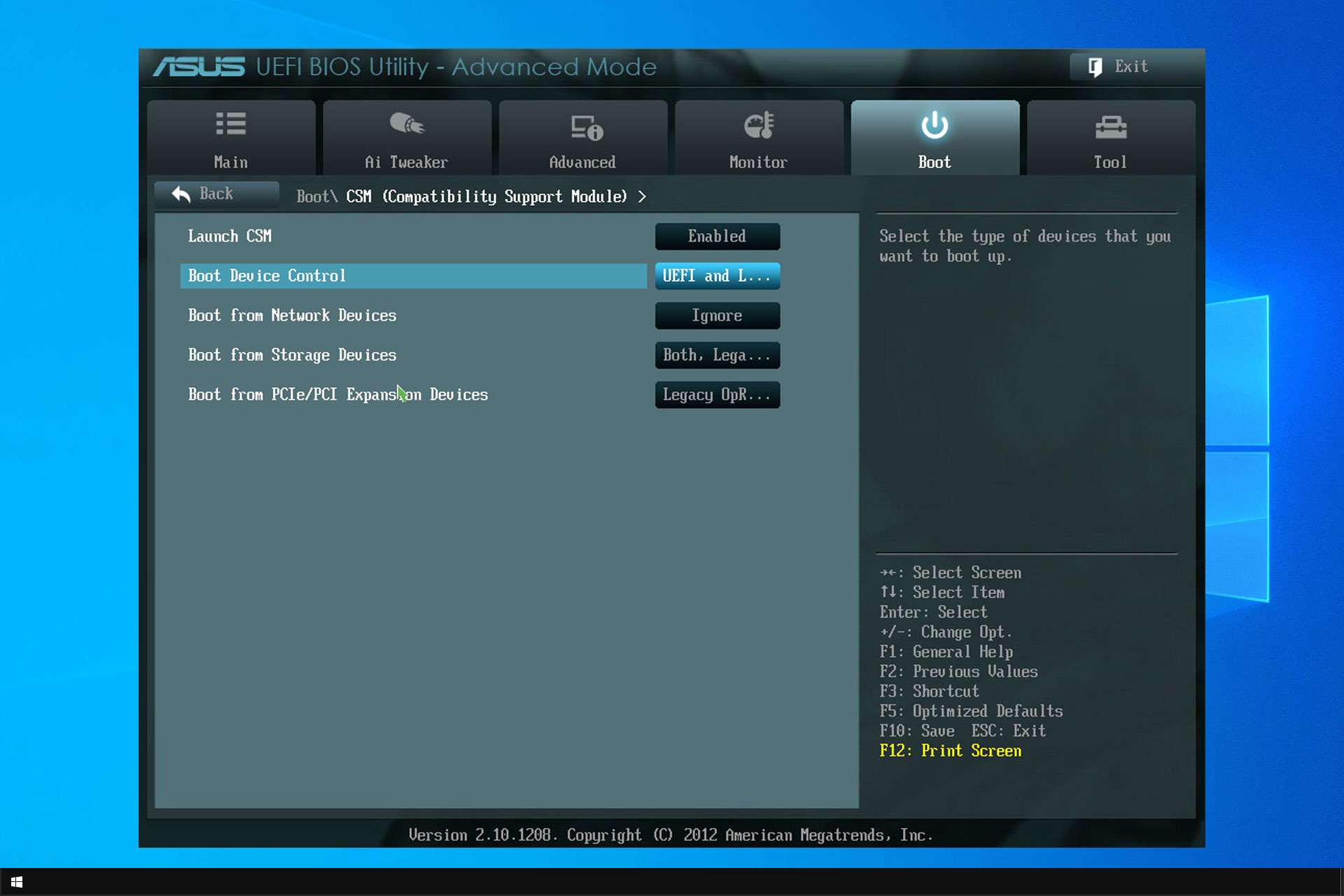Open Boot from Storage Devices dropdown
The height and width of the screenshot is (896, 1344).
coord(717,356)
